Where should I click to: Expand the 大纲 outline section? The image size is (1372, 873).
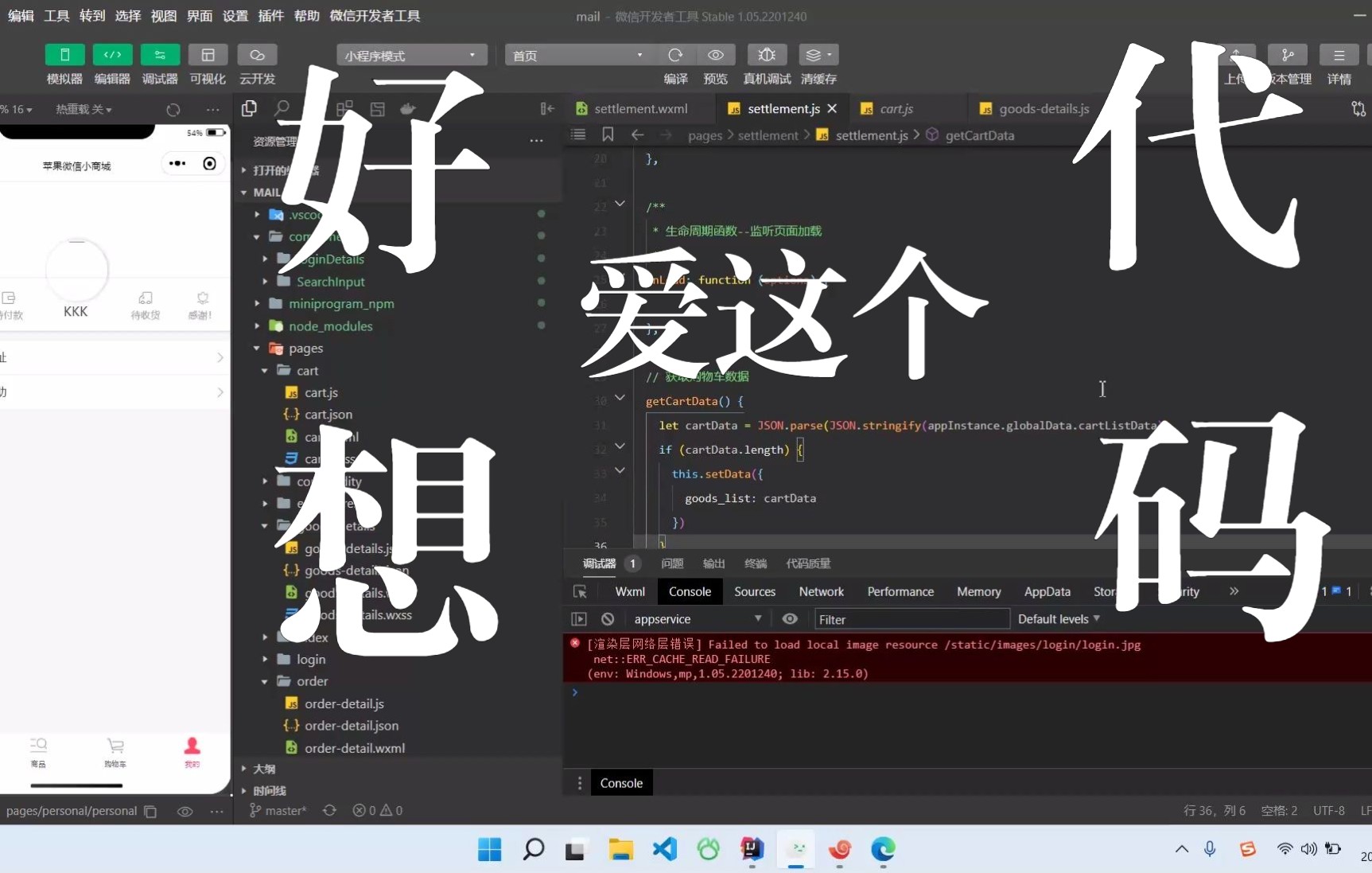click(x=264, y=769)
